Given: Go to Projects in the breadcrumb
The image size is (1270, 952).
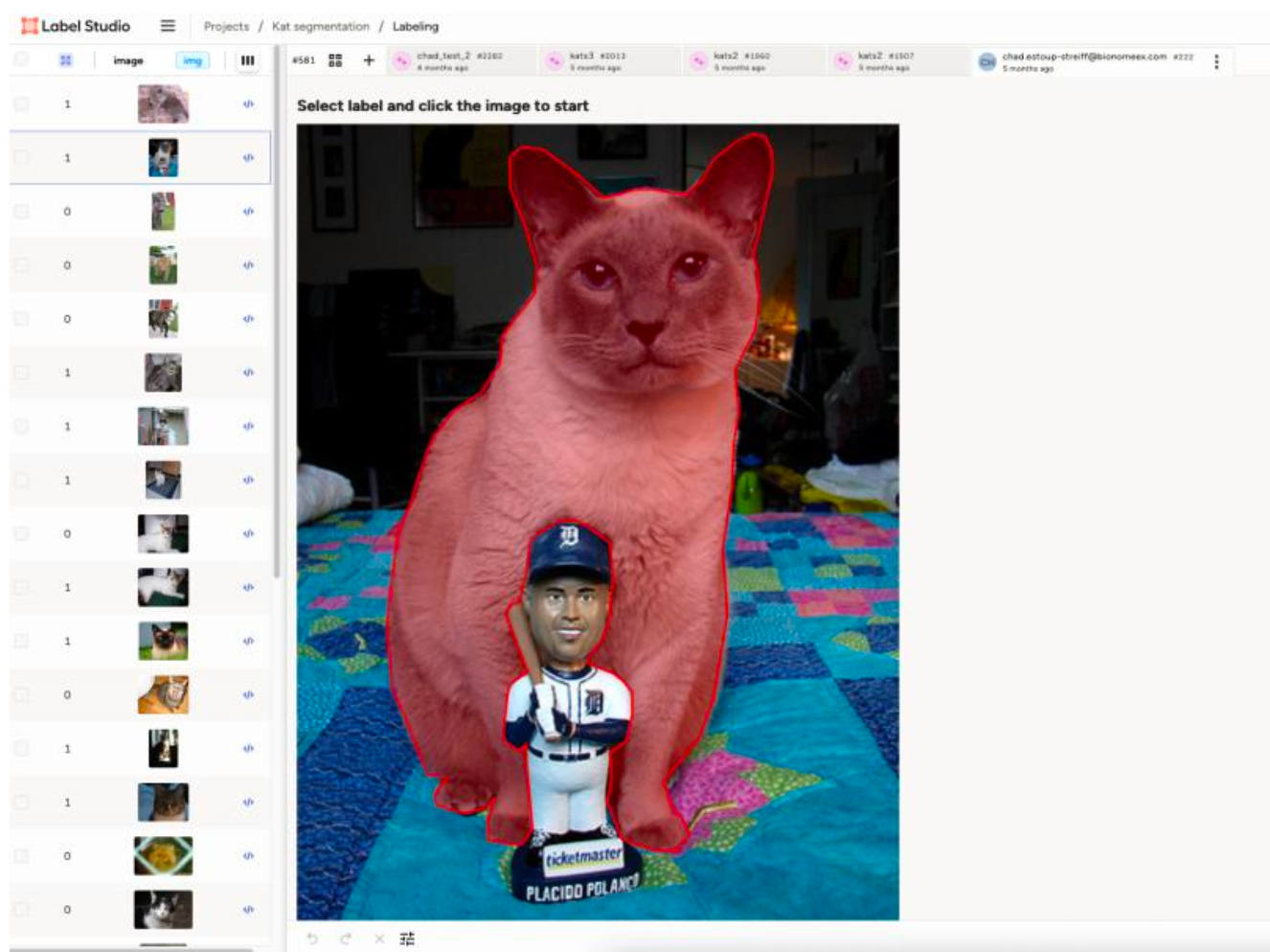Looking at the screenshot, I should click(226, 26).
